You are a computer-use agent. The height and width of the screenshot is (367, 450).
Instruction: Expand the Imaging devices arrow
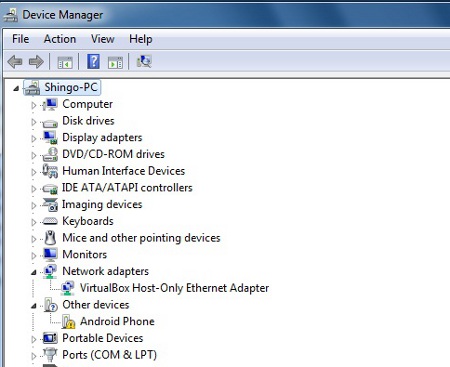coord(34,206)
